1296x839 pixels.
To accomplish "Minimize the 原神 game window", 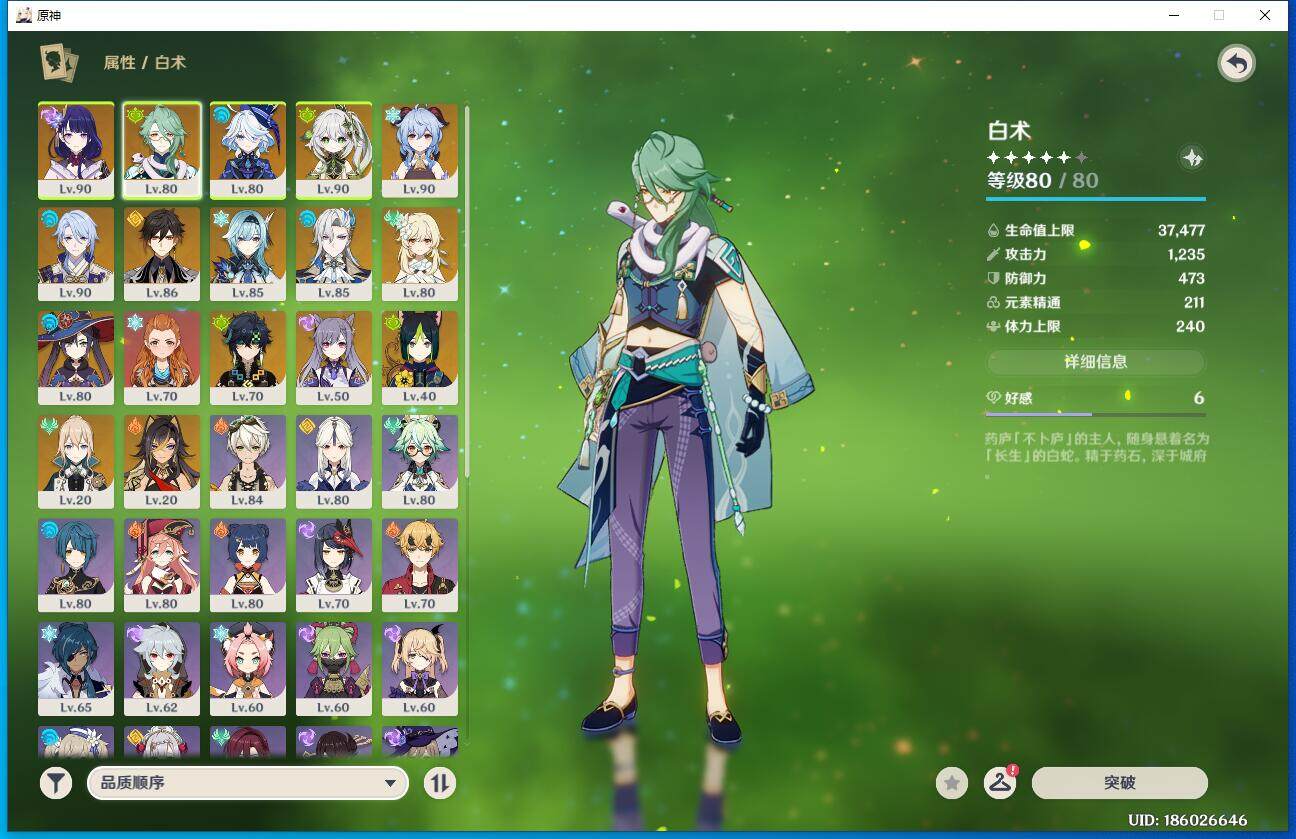I will (x=1173, y=15).
